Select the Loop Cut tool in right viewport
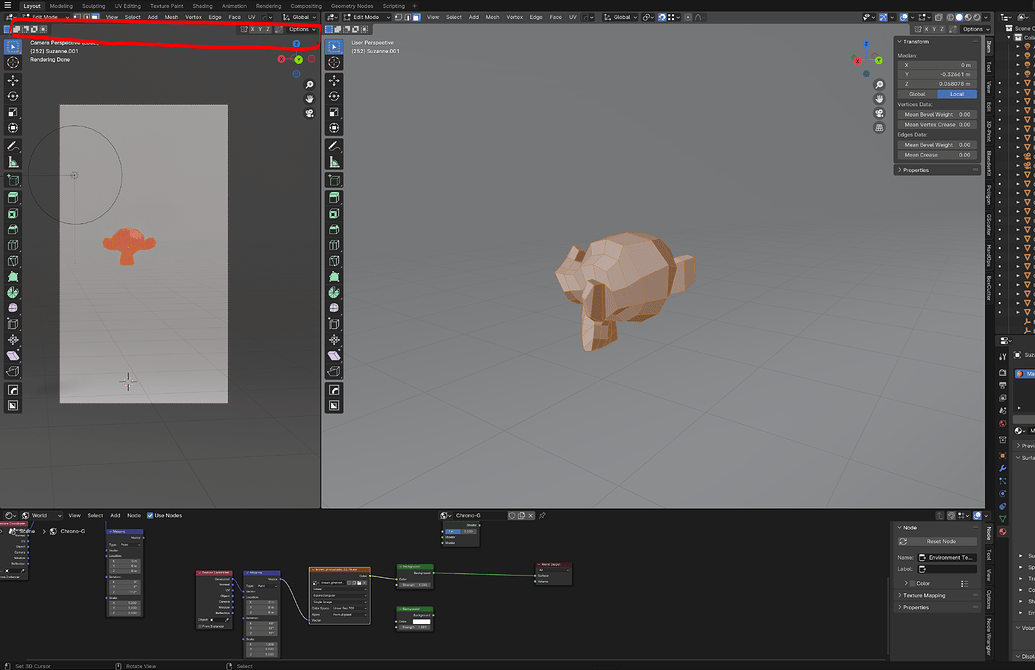 pyautogui.click(x=334, y=245)
